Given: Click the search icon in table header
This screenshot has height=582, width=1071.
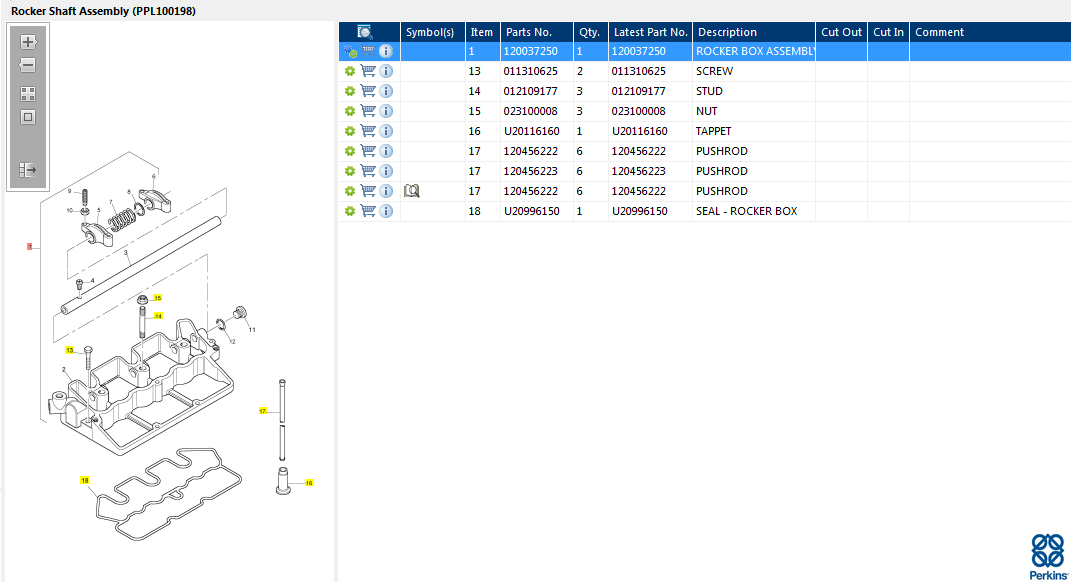Looking at the screenshot, I should pyautogui.click(x=365, y=32).
